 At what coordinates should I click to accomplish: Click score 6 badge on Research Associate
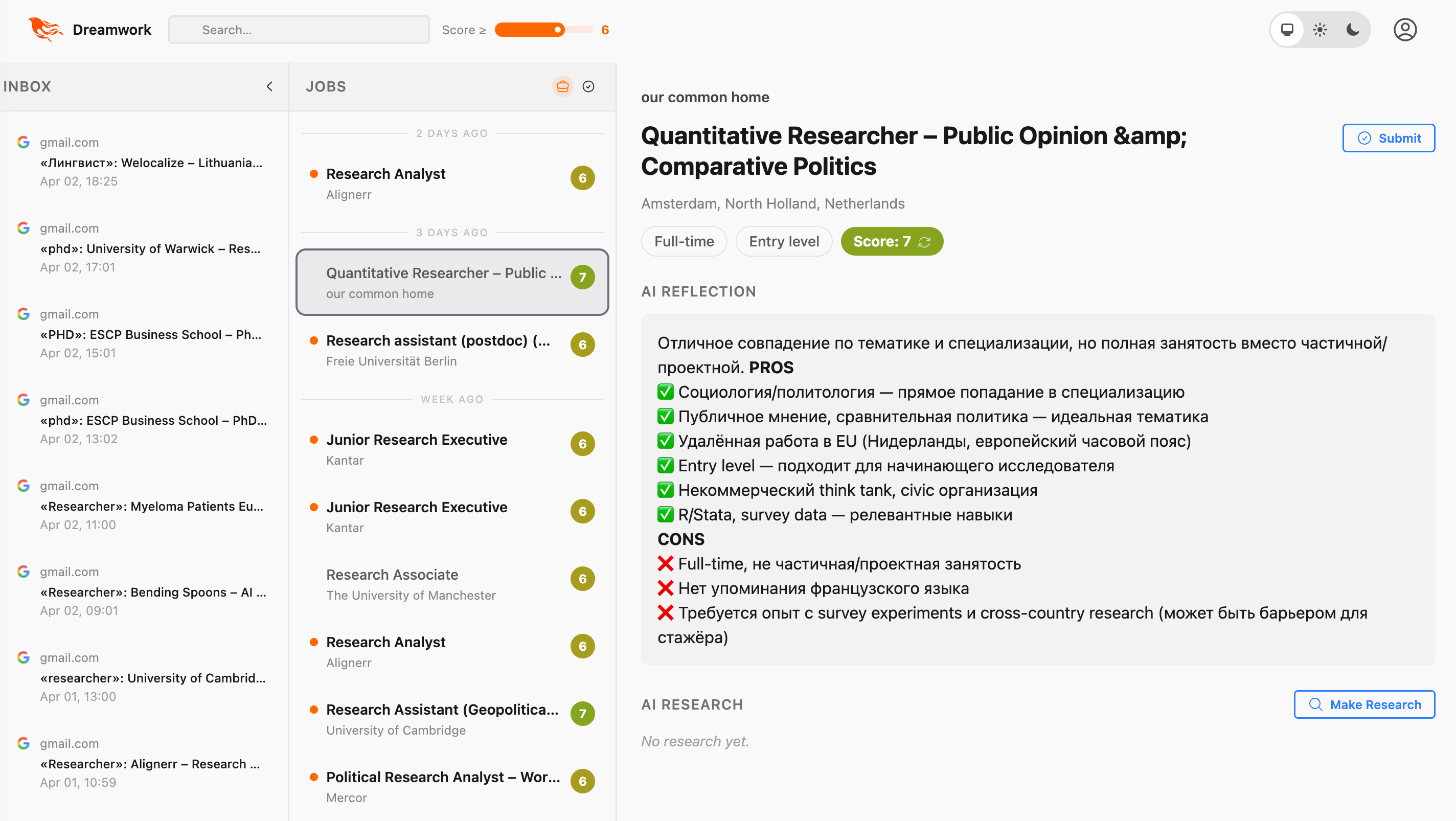(582, 579)
